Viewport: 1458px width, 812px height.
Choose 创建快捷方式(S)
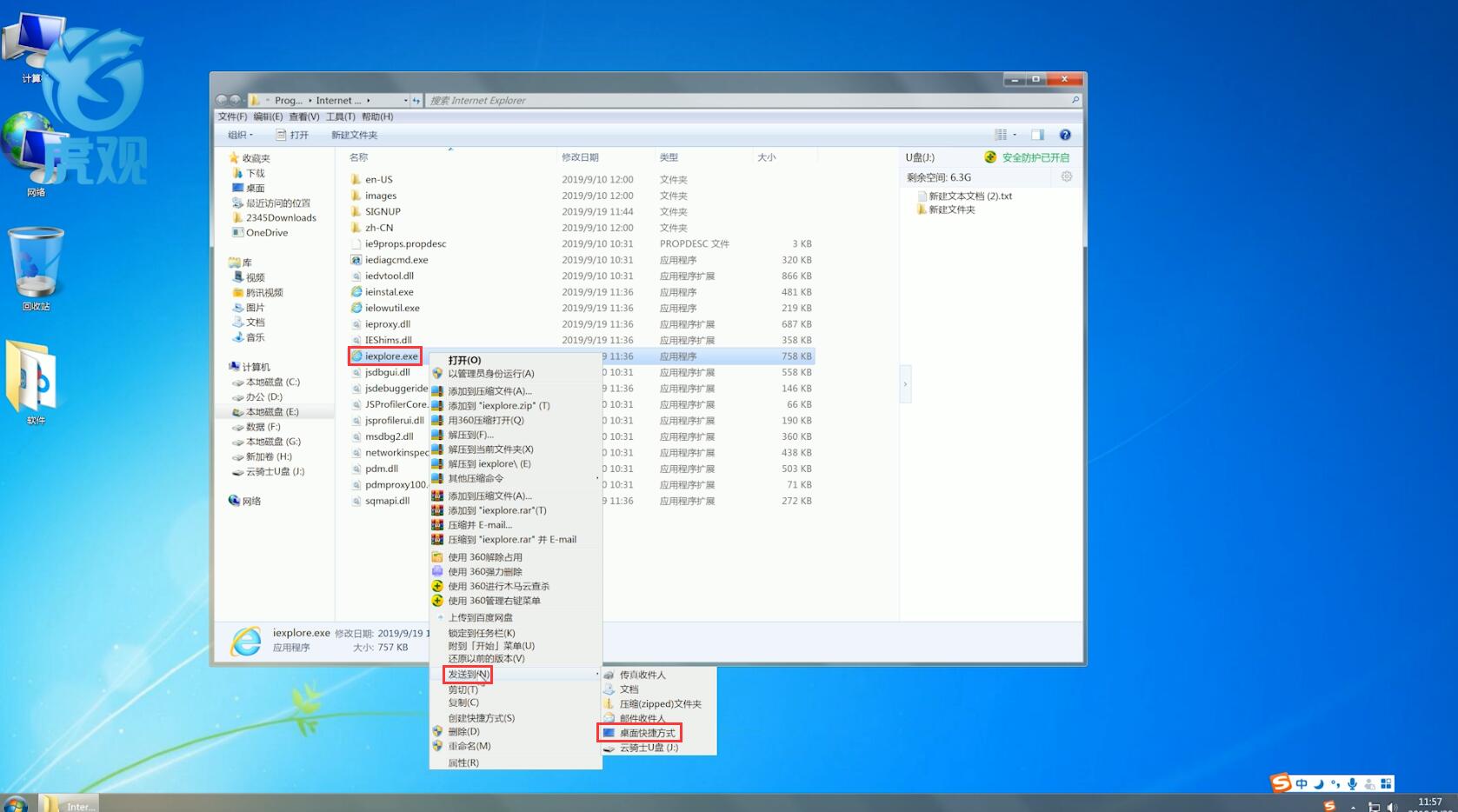[516, 718]
